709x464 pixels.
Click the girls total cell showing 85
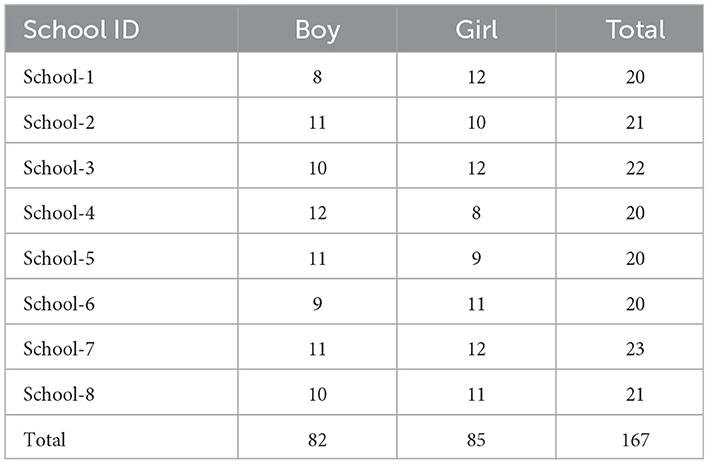click(476, 438)
